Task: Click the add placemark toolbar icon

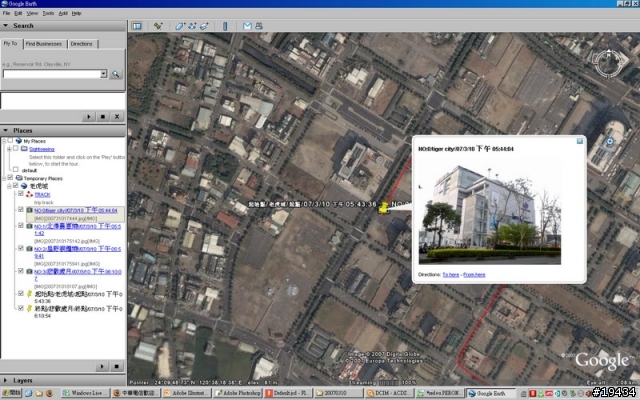Action: (158, 26)
